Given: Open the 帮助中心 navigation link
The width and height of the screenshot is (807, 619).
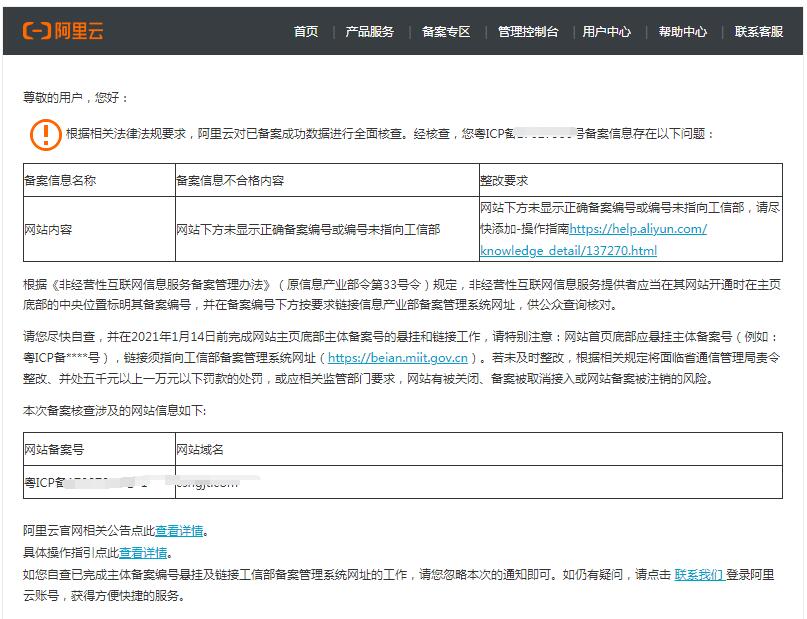Looking at the screenshot, I should [682, 32].
